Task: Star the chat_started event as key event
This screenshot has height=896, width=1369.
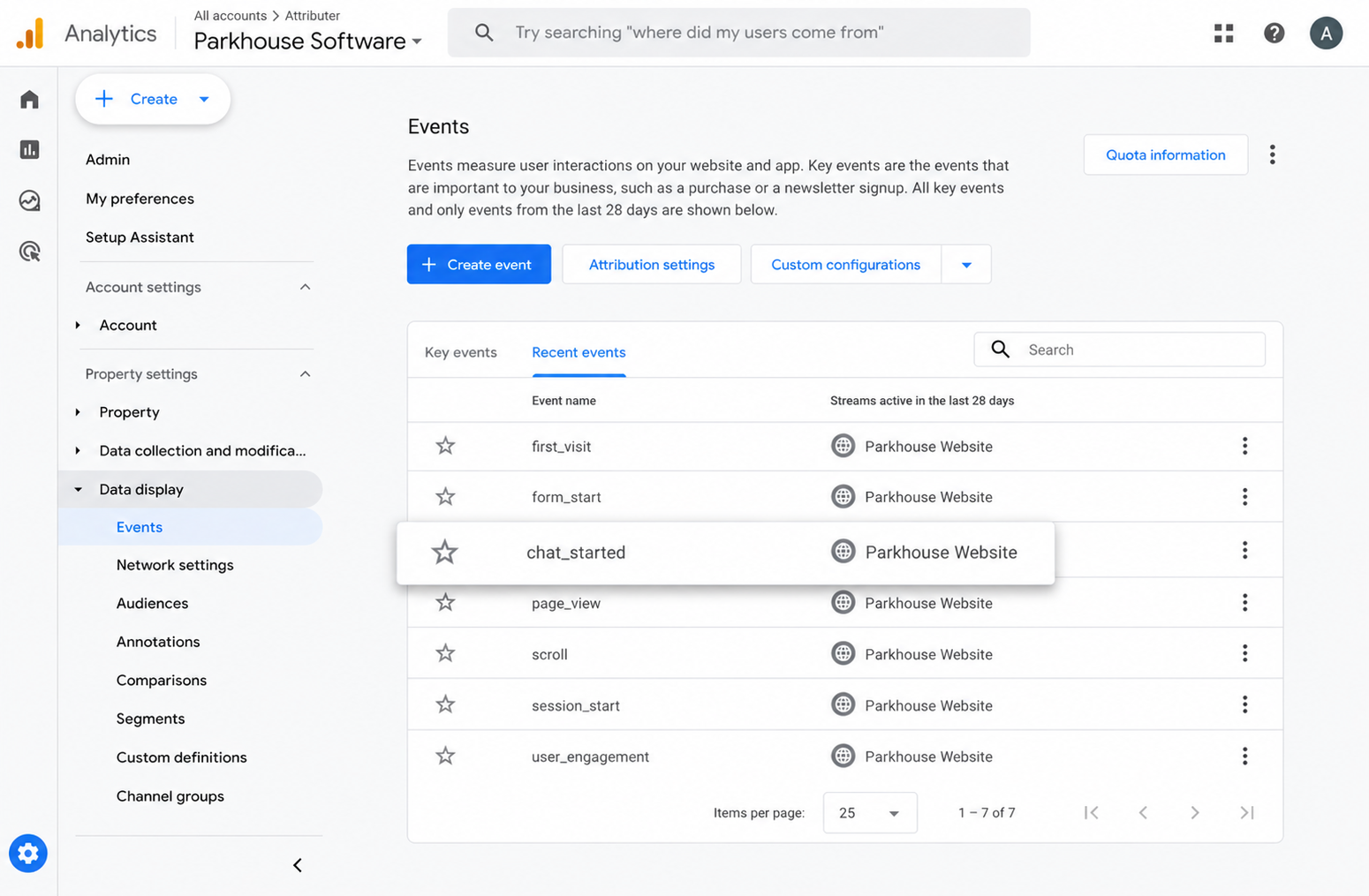Action: [444, 553]
